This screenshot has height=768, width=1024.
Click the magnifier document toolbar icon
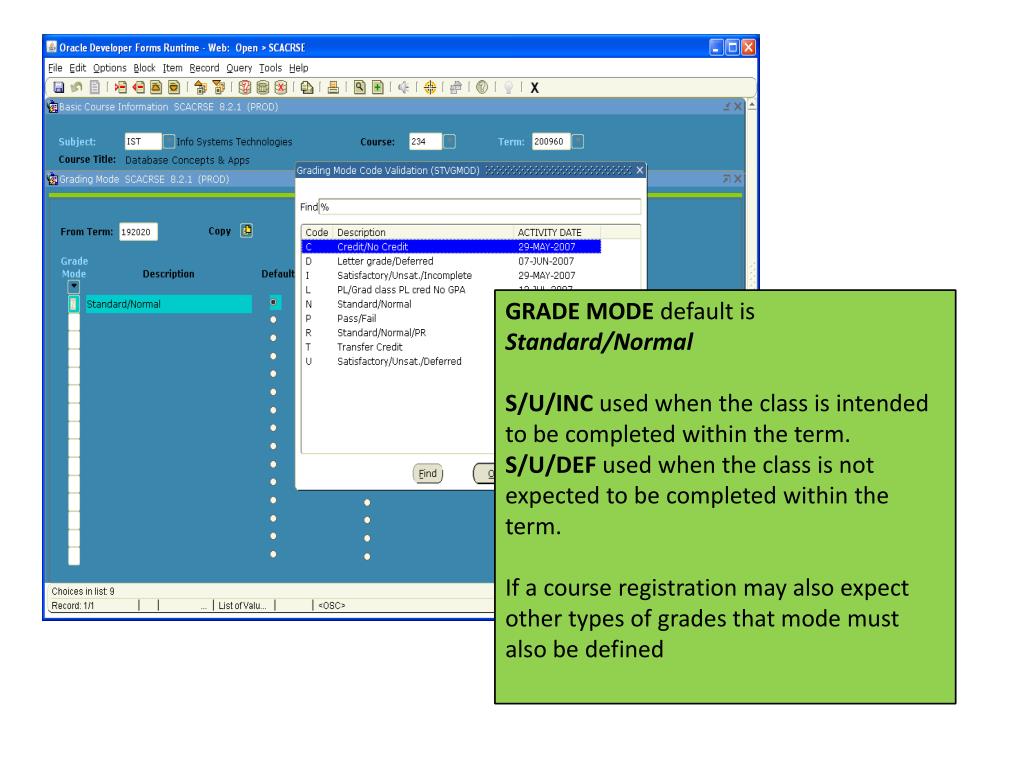(x=359, y=87)
